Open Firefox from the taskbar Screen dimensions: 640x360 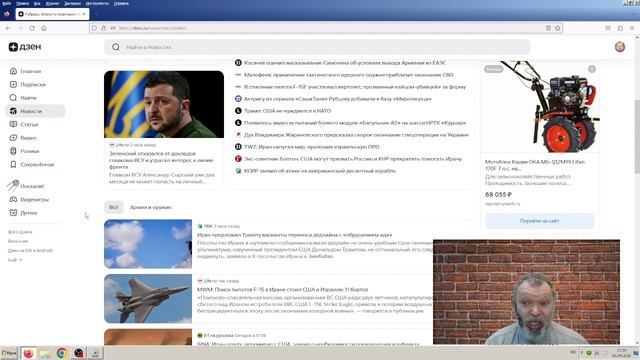[x=28, y=353]
